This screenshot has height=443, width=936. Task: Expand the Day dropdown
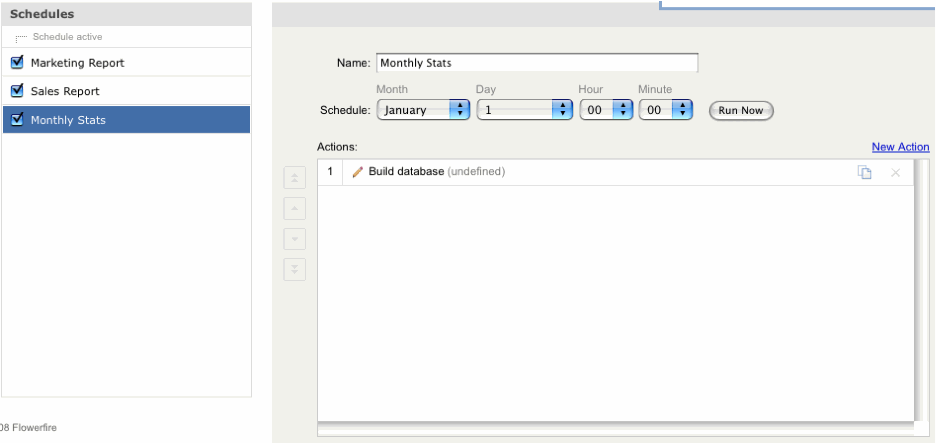point(524,110)
